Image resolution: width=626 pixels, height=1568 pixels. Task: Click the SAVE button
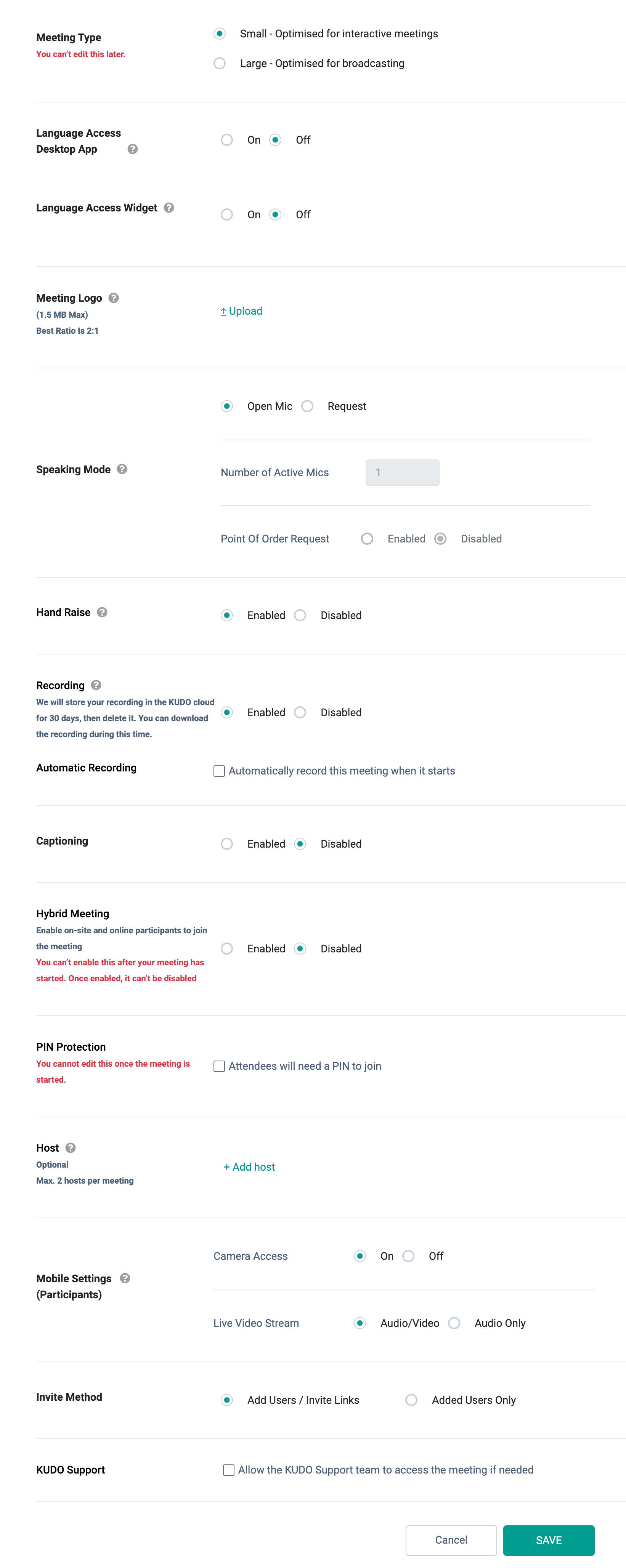549,1539
